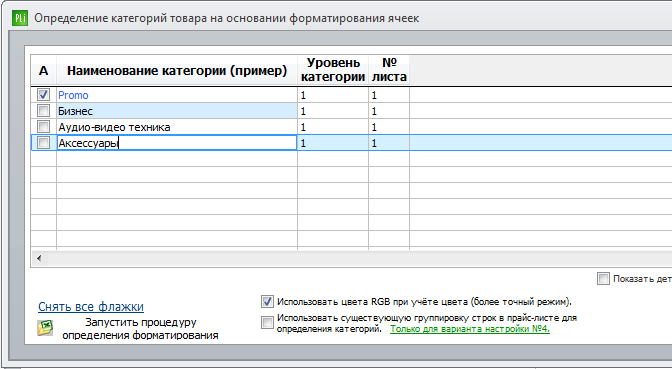The image size is (672, 369).
Task: Click the Аксессуары editing input field
Action: point(177,143)
